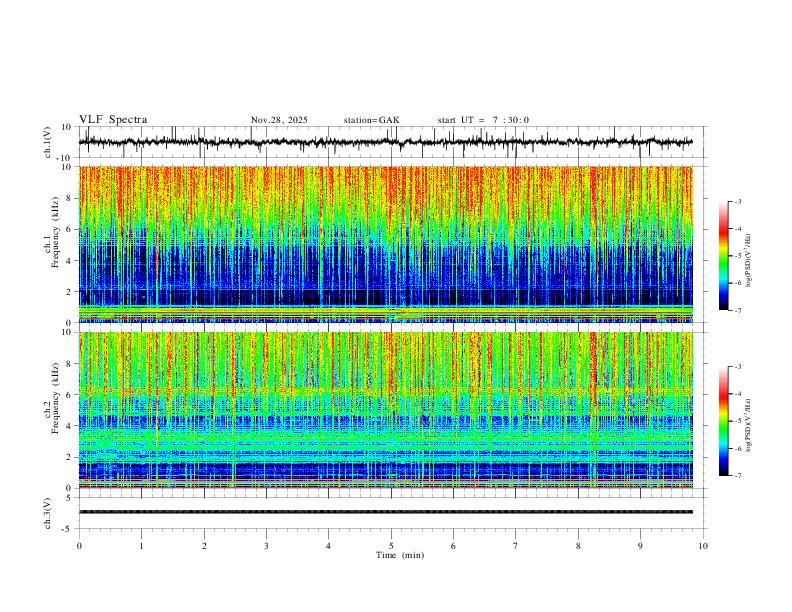
Task: Click the "VLF Spectra" plot title
Action: [113, 120]
